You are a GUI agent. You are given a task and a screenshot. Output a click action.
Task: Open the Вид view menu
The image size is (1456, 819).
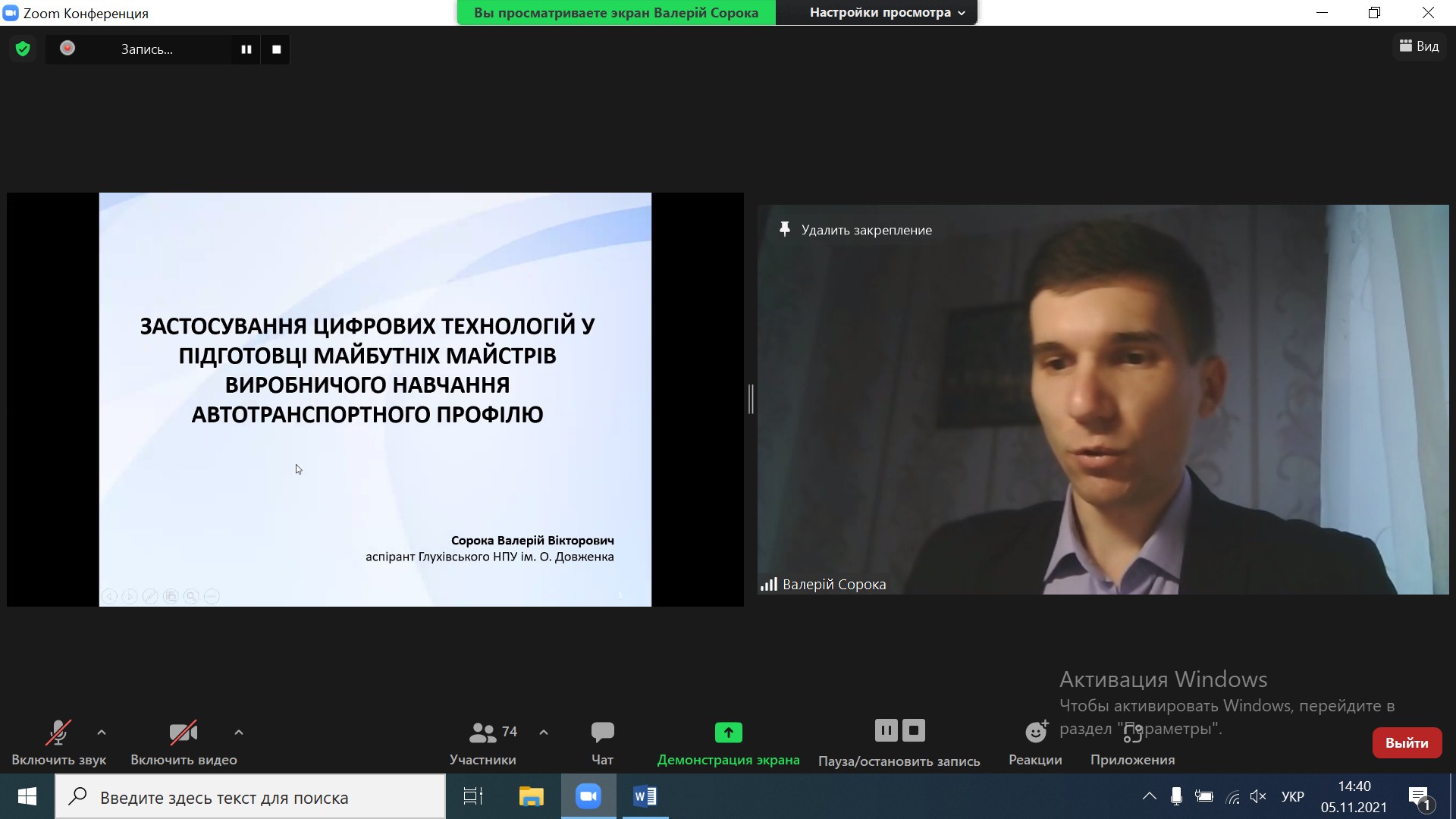[x=1419, y=46]
